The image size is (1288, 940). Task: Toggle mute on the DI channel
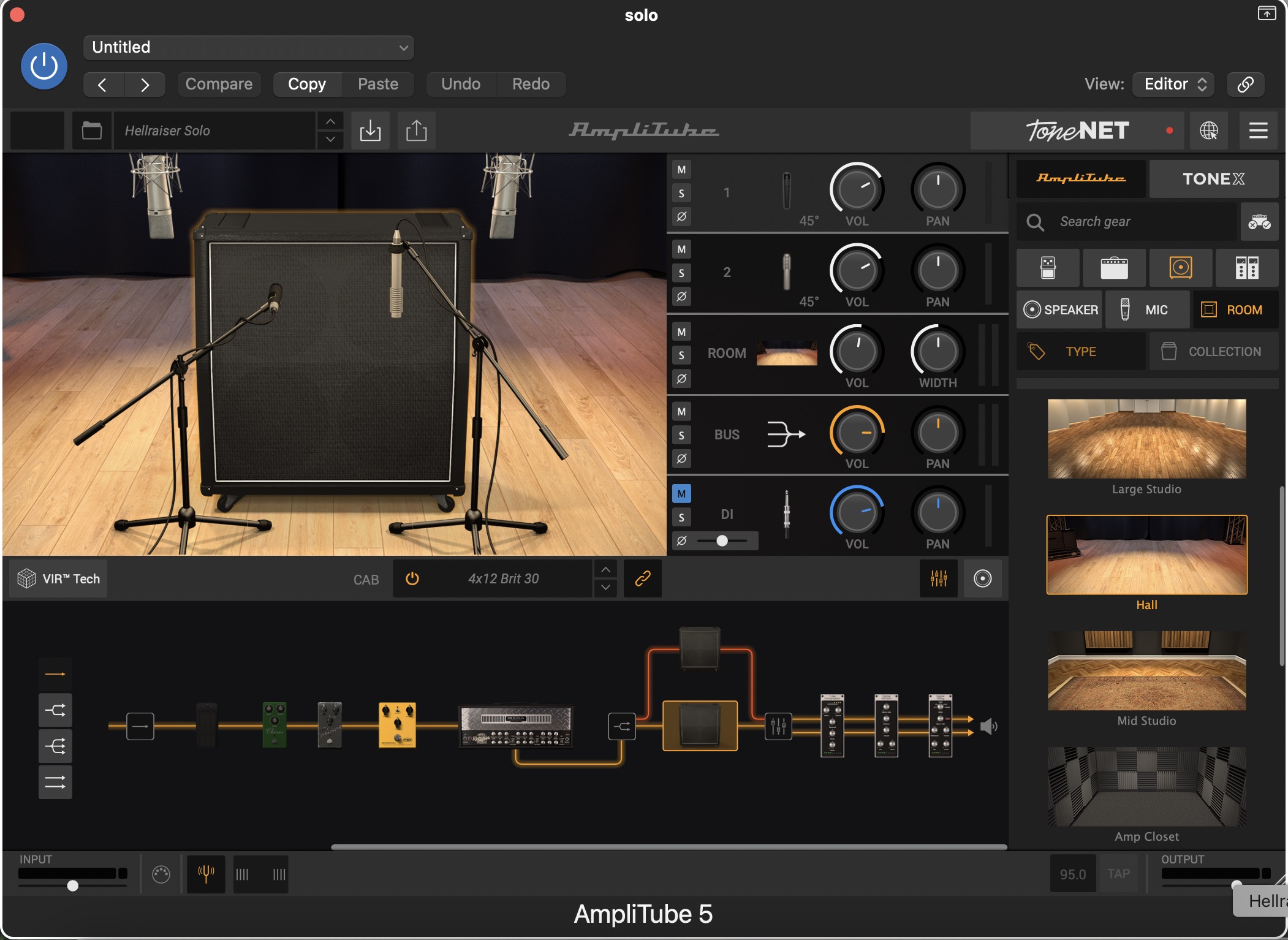(681, 494)
